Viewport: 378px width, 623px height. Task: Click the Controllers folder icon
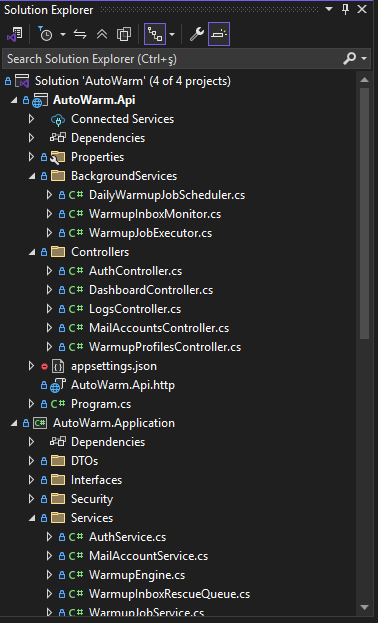coord(58,252)
